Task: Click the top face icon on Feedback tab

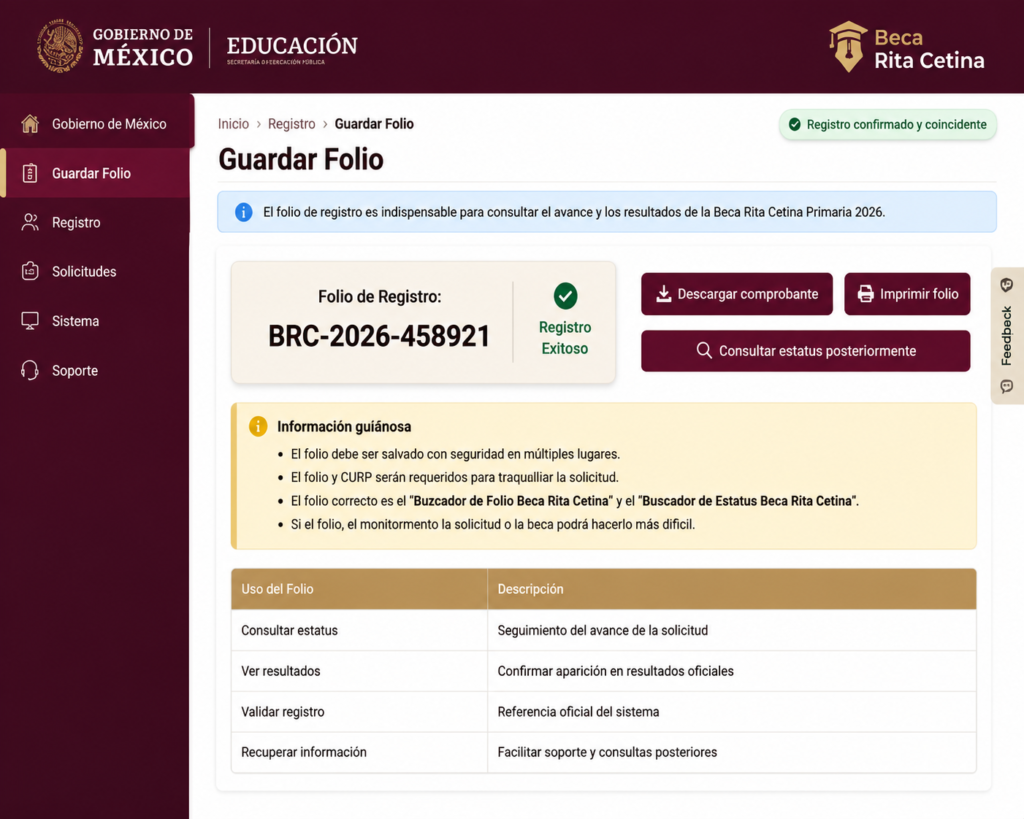Action: 1006,285
